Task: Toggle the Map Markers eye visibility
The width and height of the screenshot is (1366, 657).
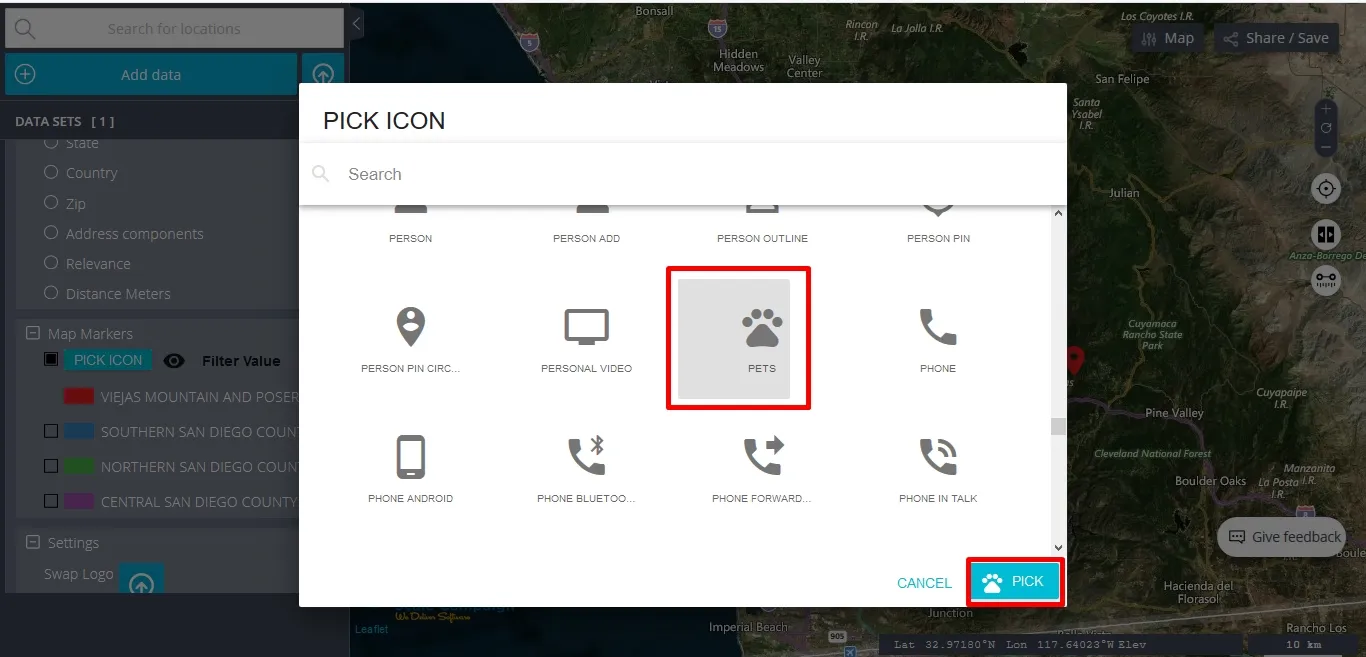Action: point(174,361)
